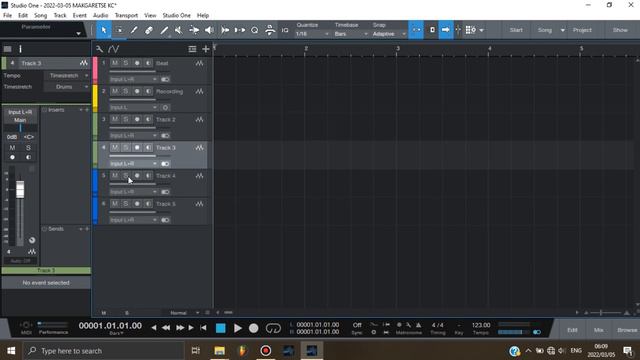
Task: Open the inspector info icon
Action: (x=20, y=49)
